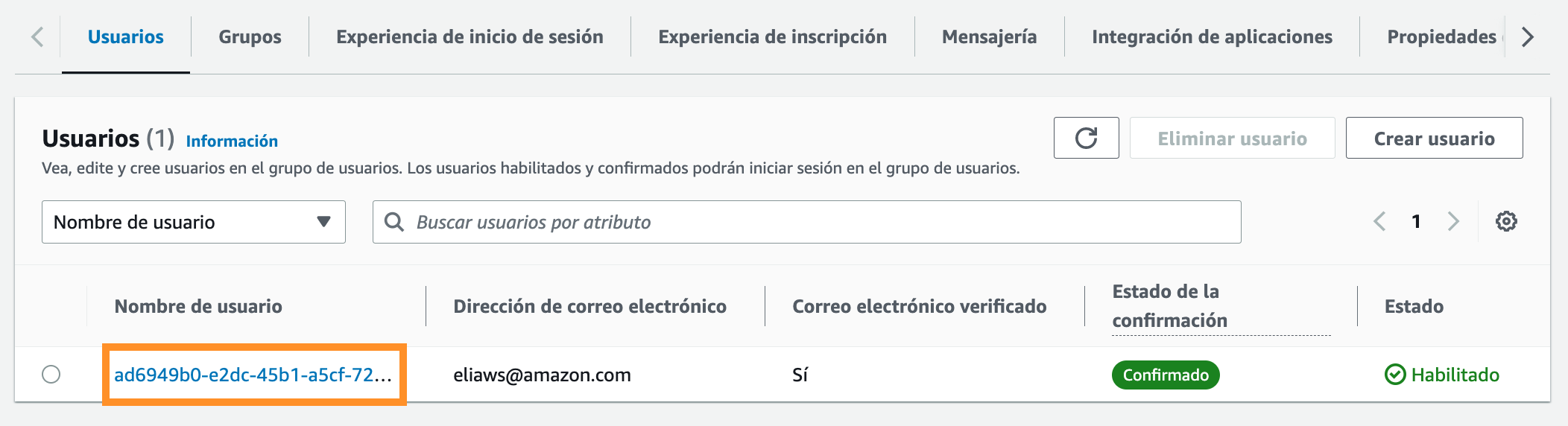Select the radio button for user ad6949b0
1568x426 pixels.
click(x=51, y=374)
